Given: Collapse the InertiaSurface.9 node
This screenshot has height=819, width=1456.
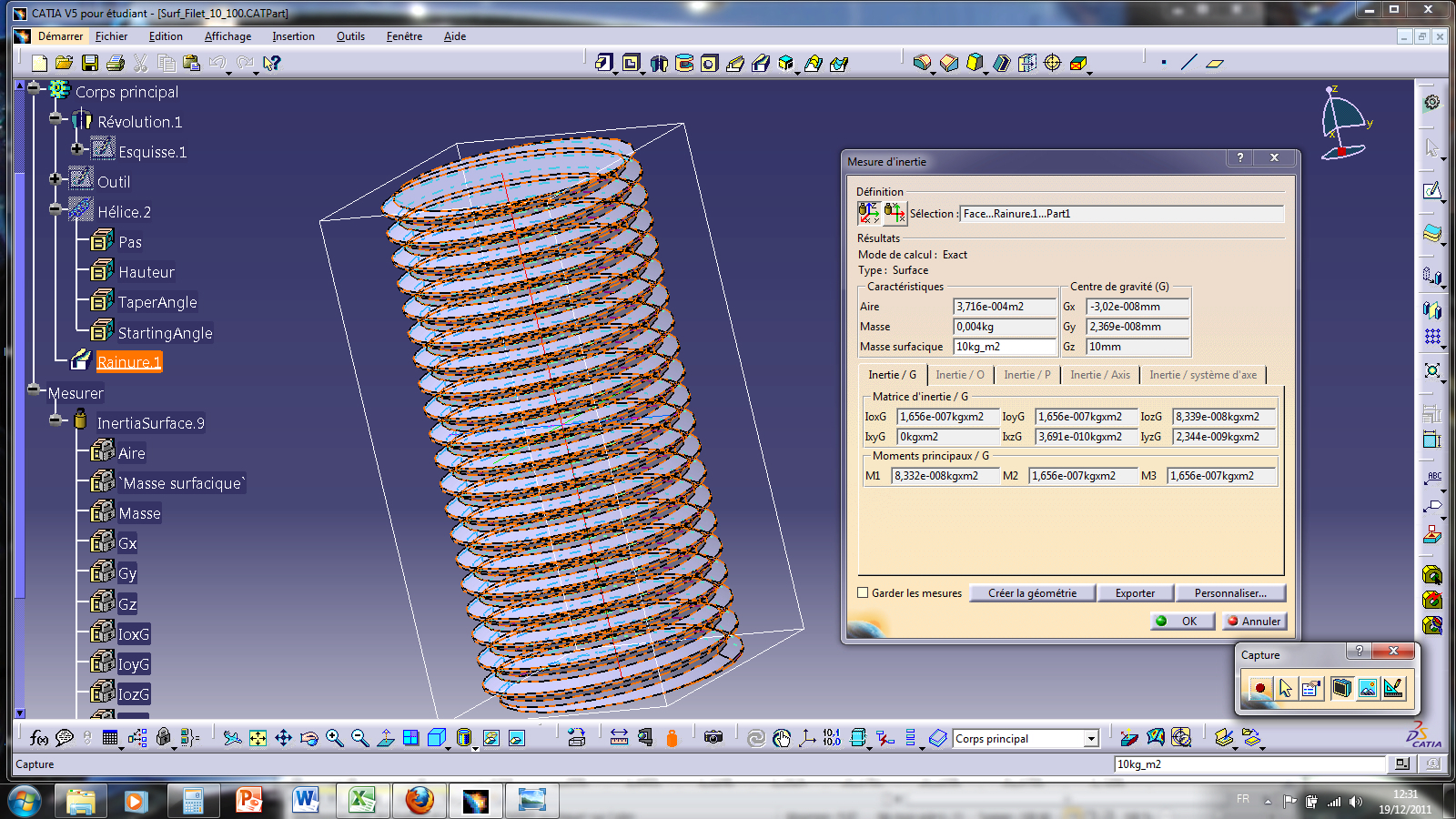Looking at the screenshot, I should coord(56,420).
